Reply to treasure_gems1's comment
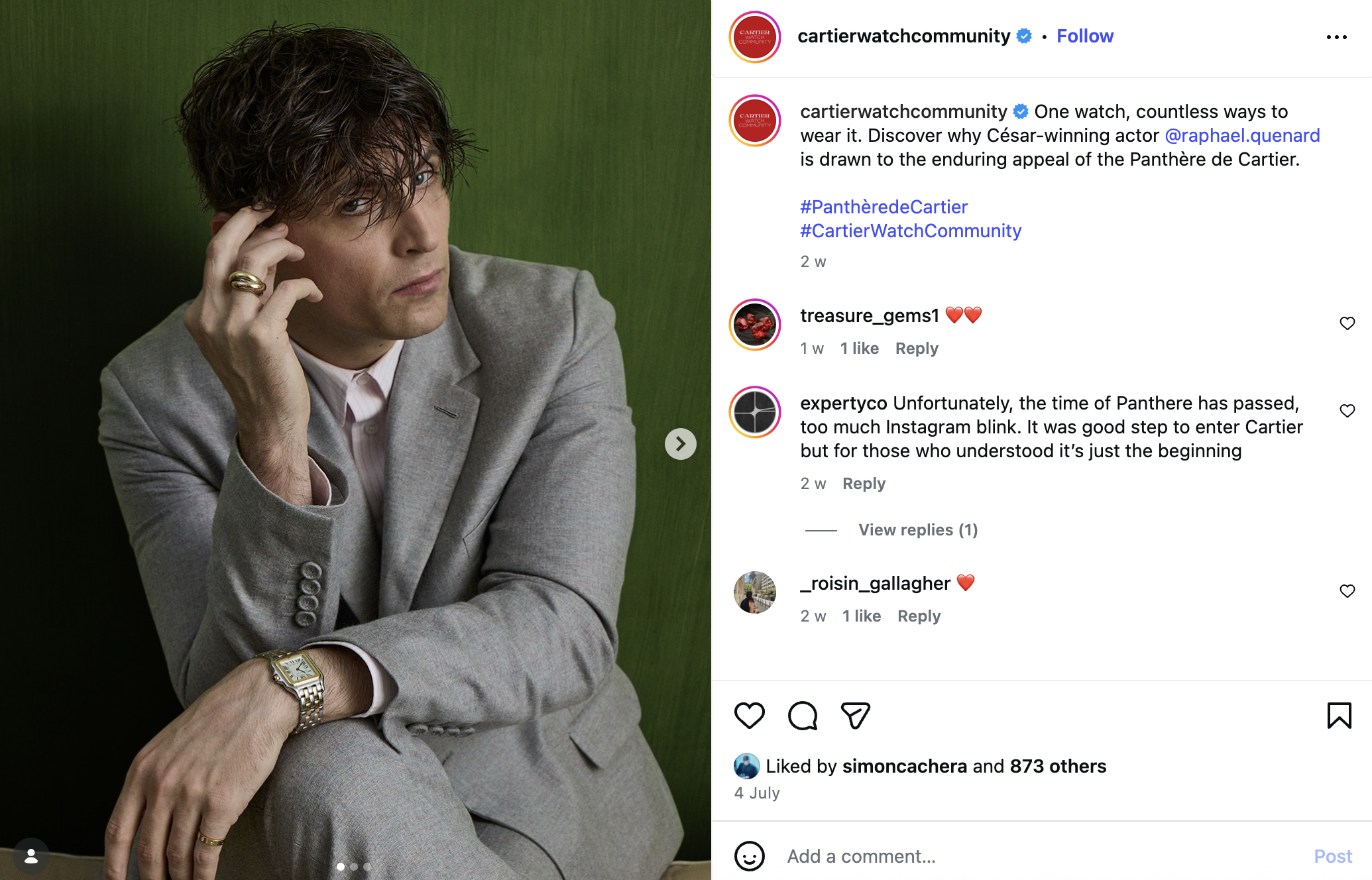This screenshot has width=1372, height=880. 917,349
